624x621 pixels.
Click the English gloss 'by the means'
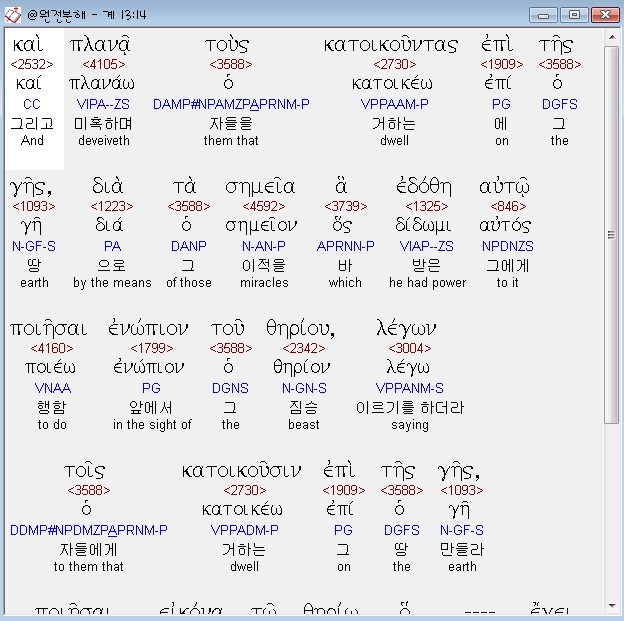coord(112,283)
